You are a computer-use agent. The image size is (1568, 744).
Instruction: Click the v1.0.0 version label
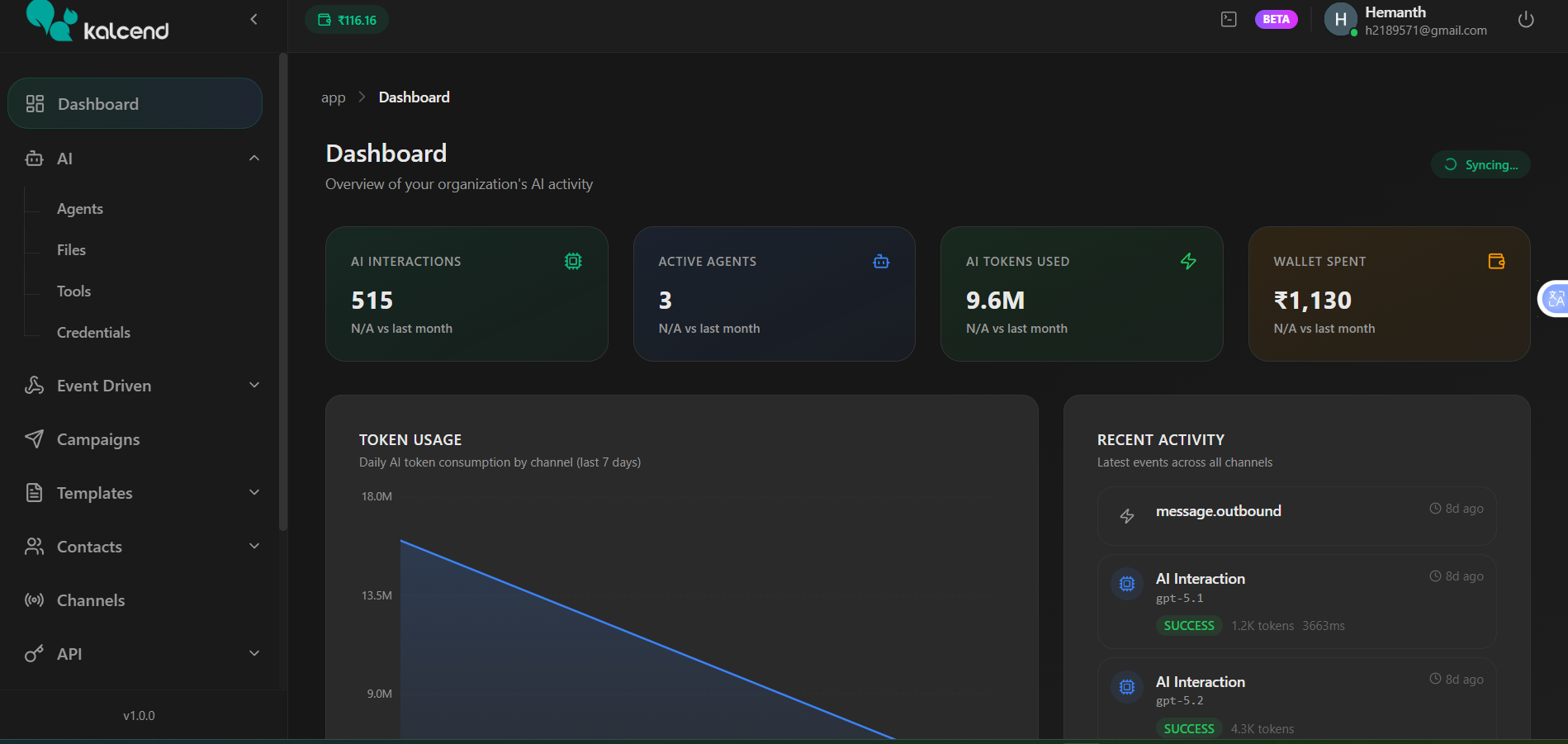point(139,716)
